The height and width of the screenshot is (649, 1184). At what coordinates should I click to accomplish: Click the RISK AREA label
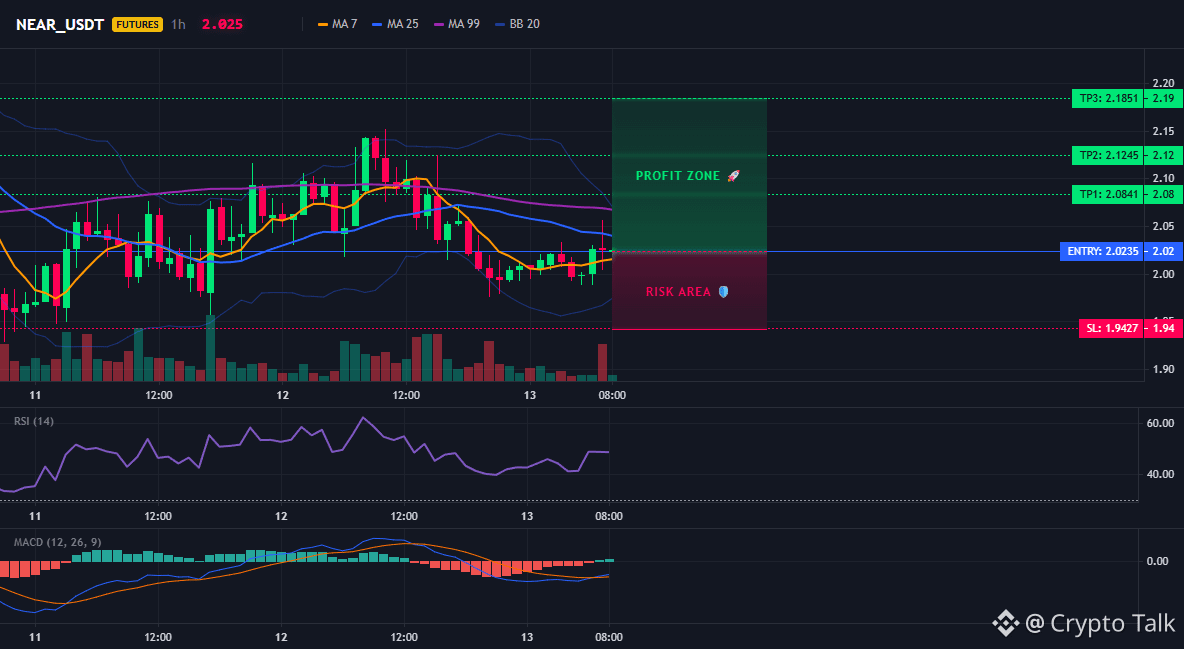click(678, 292)
